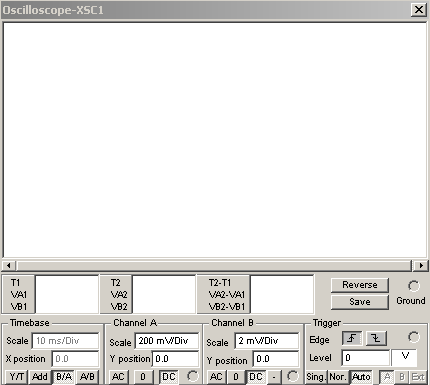The image size is (430, 385).
Task: Click the T2-T1 readout box
Action: (282, 294)
